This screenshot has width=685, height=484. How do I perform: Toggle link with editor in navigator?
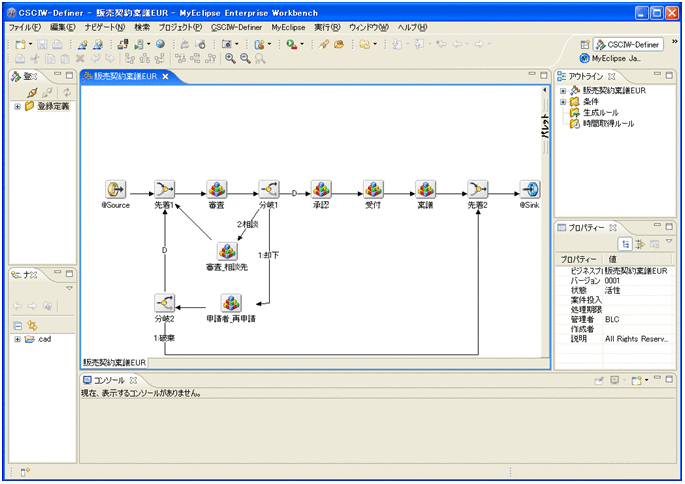pyautogui.click(x=32, y=325)
